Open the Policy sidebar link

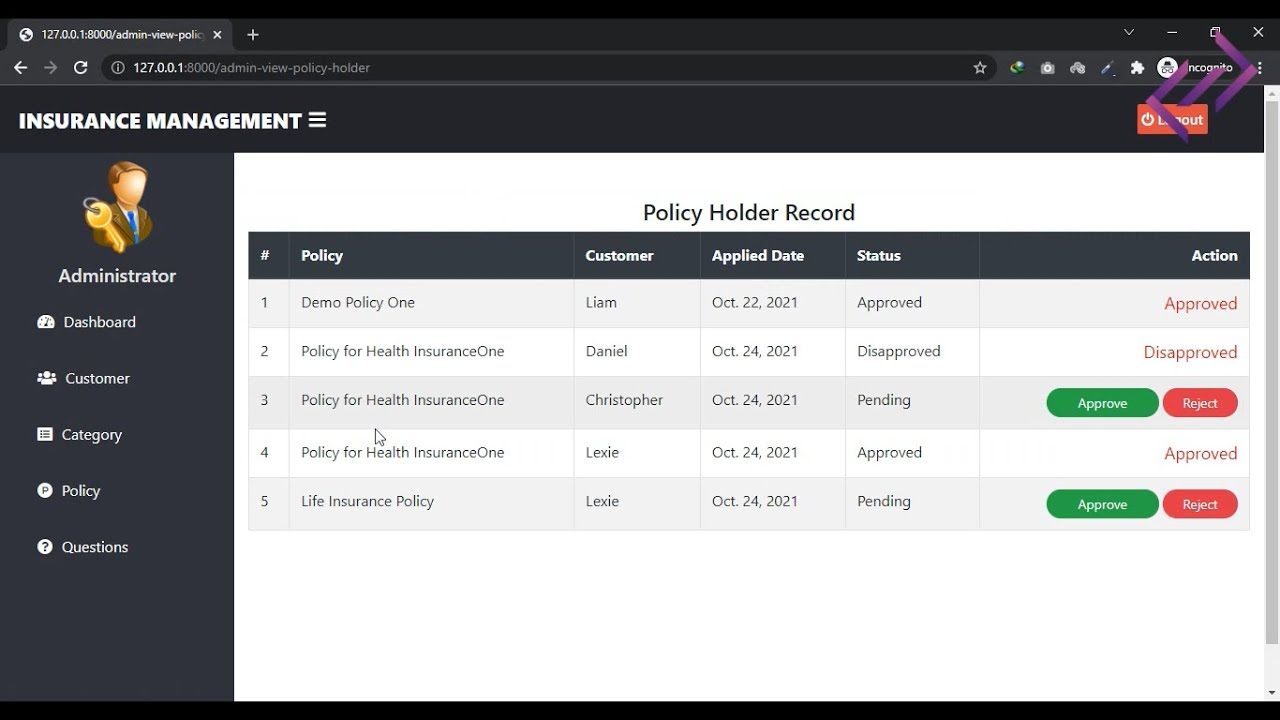[69, 491]
